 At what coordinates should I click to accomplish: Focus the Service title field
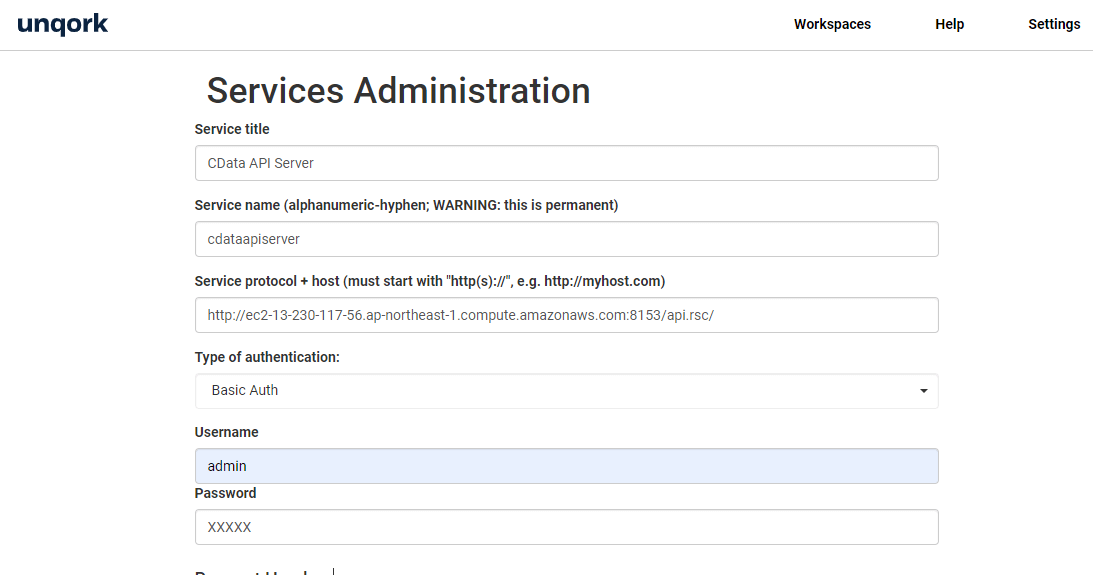pos(567,163)
